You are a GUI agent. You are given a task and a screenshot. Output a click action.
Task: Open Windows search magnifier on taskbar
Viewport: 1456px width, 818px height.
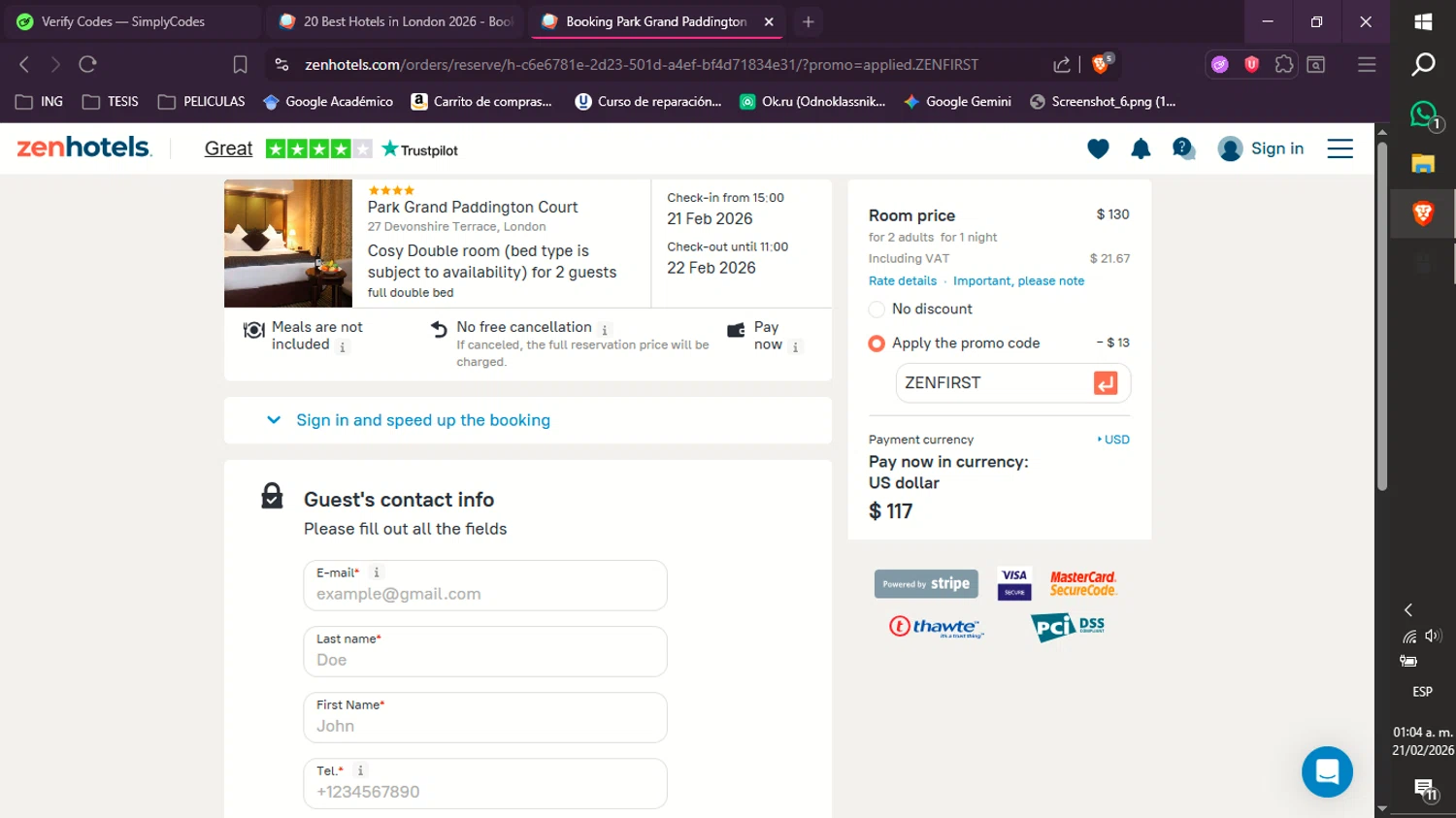1423,64
